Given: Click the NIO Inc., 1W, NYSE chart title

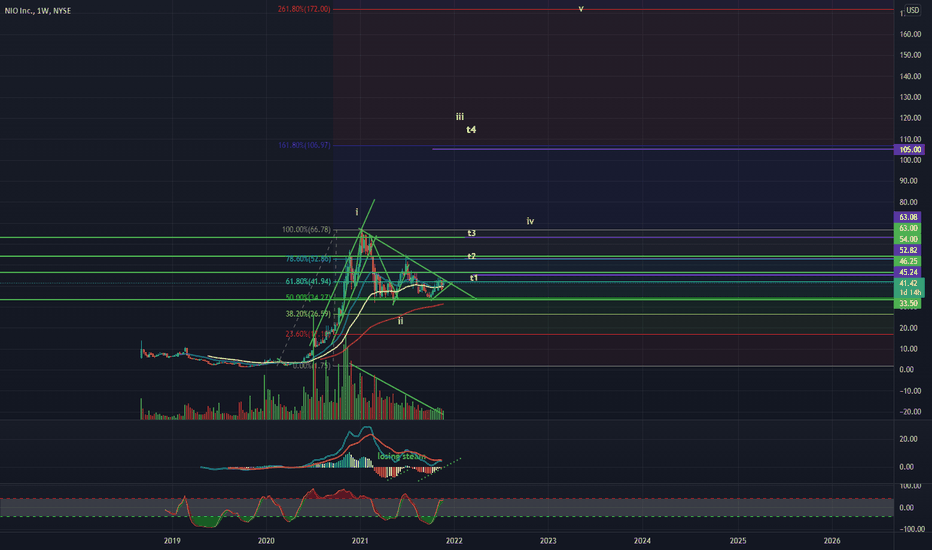Looking at the screenshot, I should point(38,11).
